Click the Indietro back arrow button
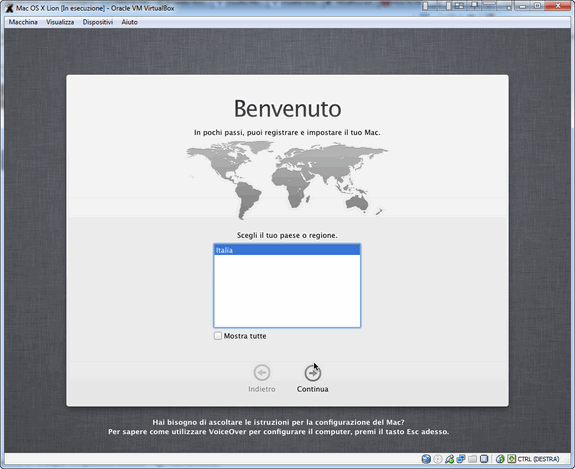The image size is (575, 469). pos(261,373)
